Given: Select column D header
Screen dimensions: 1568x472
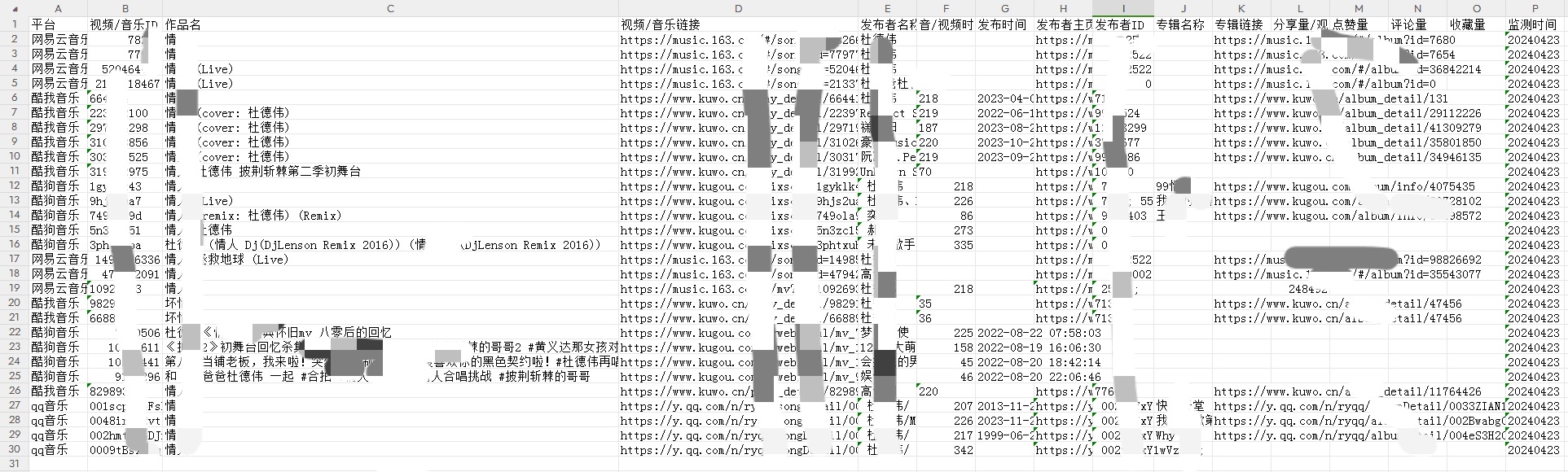Looking at the screenshot, I should 738,9.
